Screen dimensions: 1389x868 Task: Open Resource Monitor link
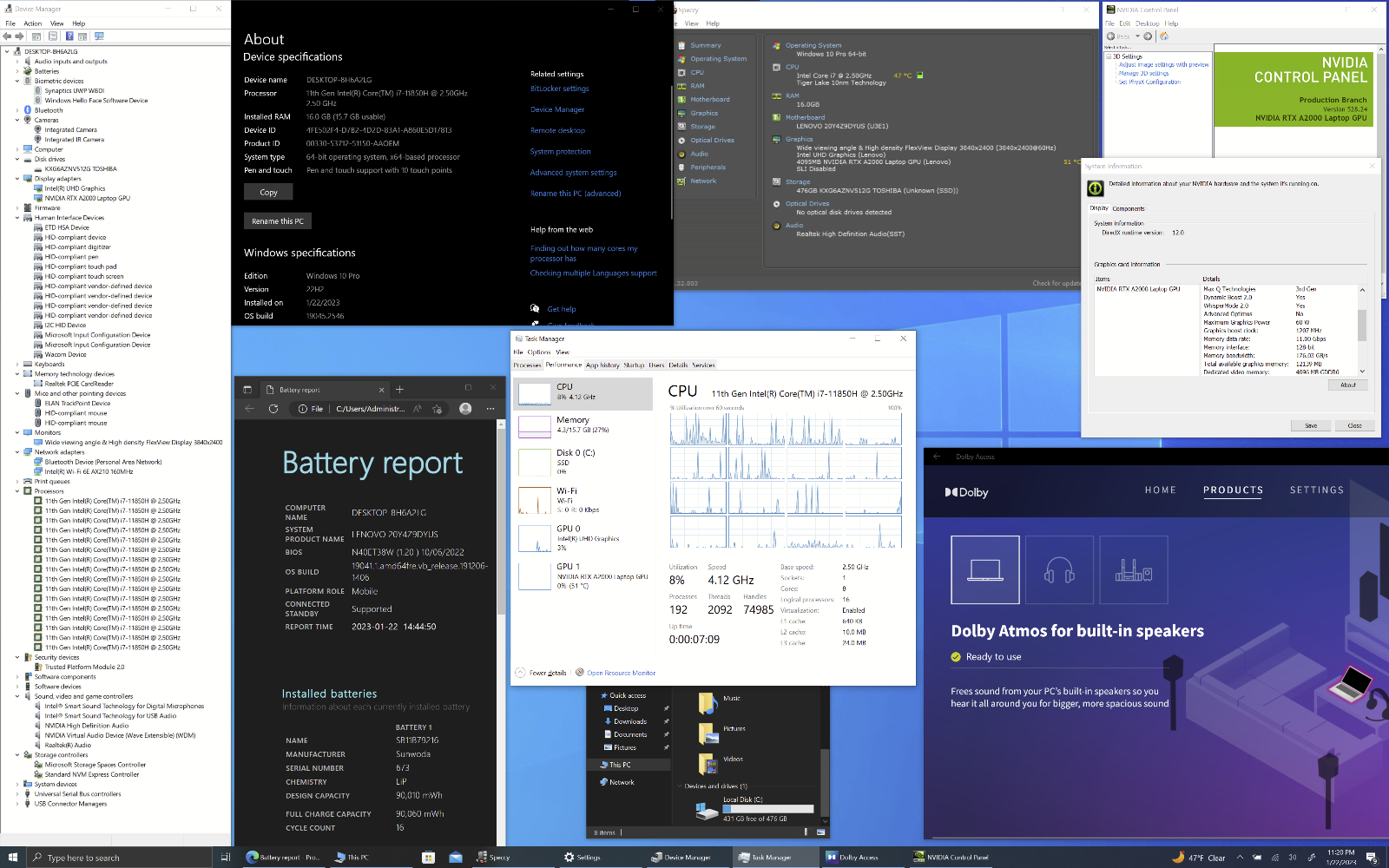tap(621, 673)
